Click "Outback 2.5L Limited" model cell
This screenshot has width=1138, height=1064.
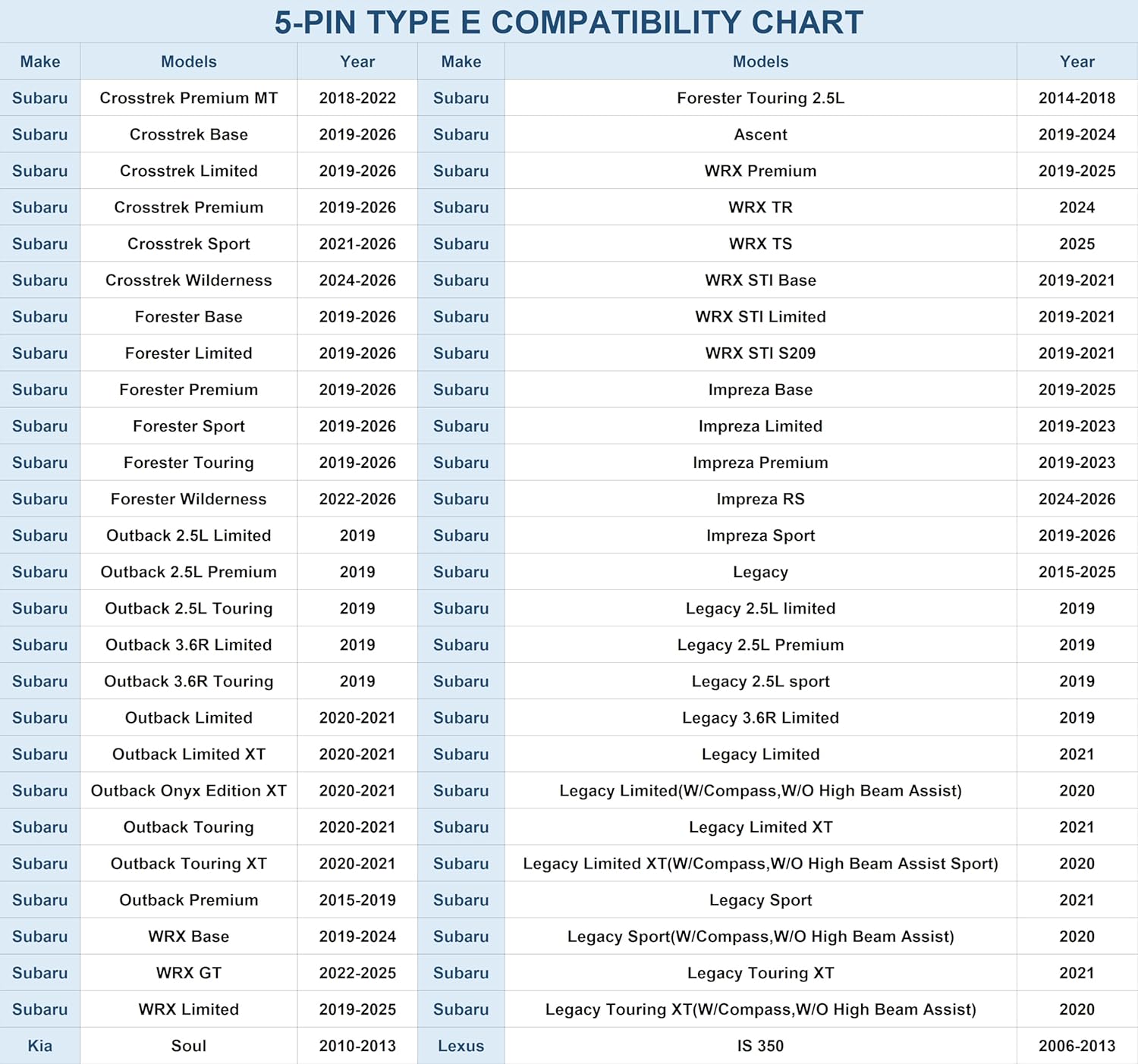point(189,535)
